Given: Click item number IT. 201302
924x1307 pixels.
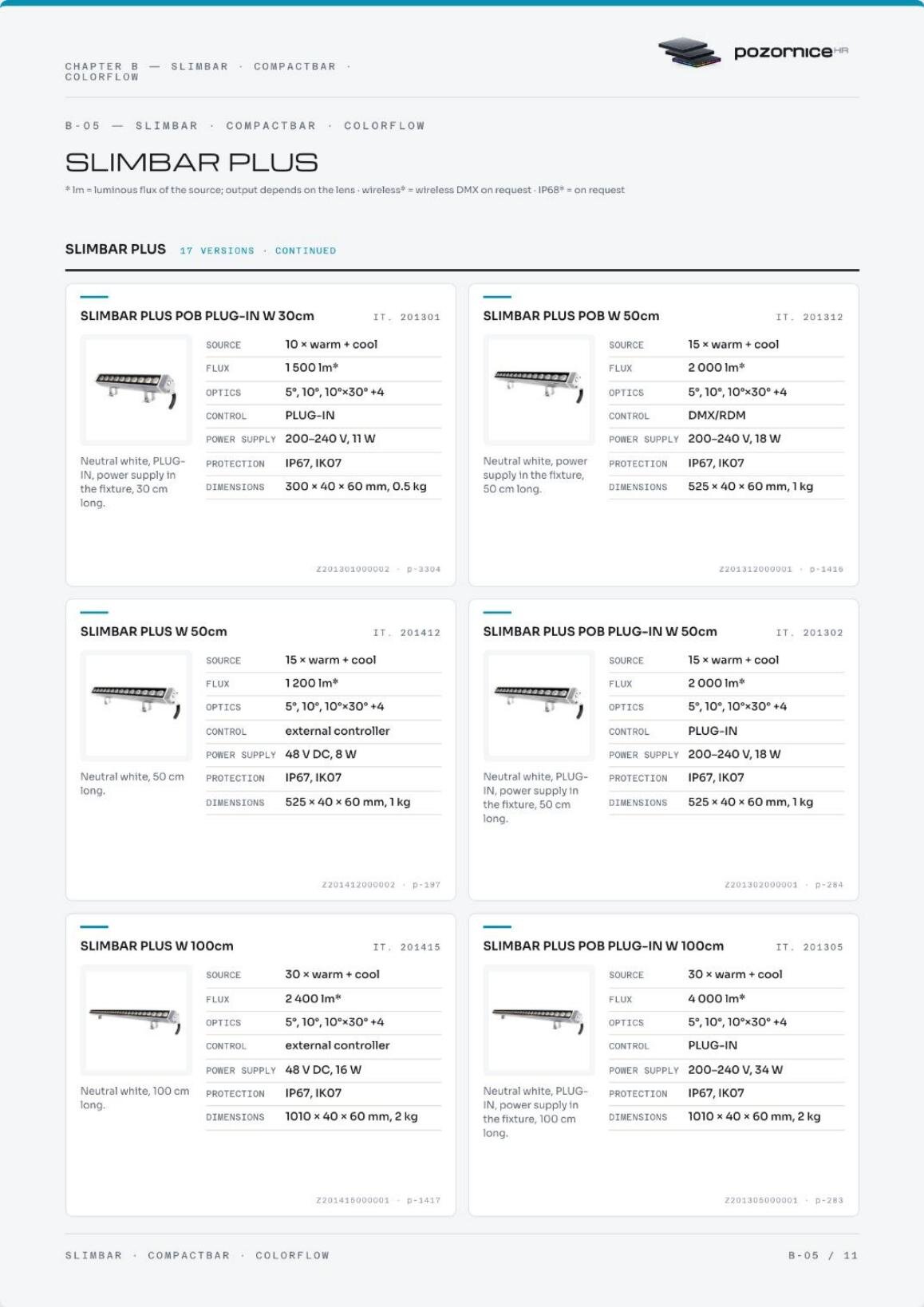Looking at the screenshot, I should point(809,633).
